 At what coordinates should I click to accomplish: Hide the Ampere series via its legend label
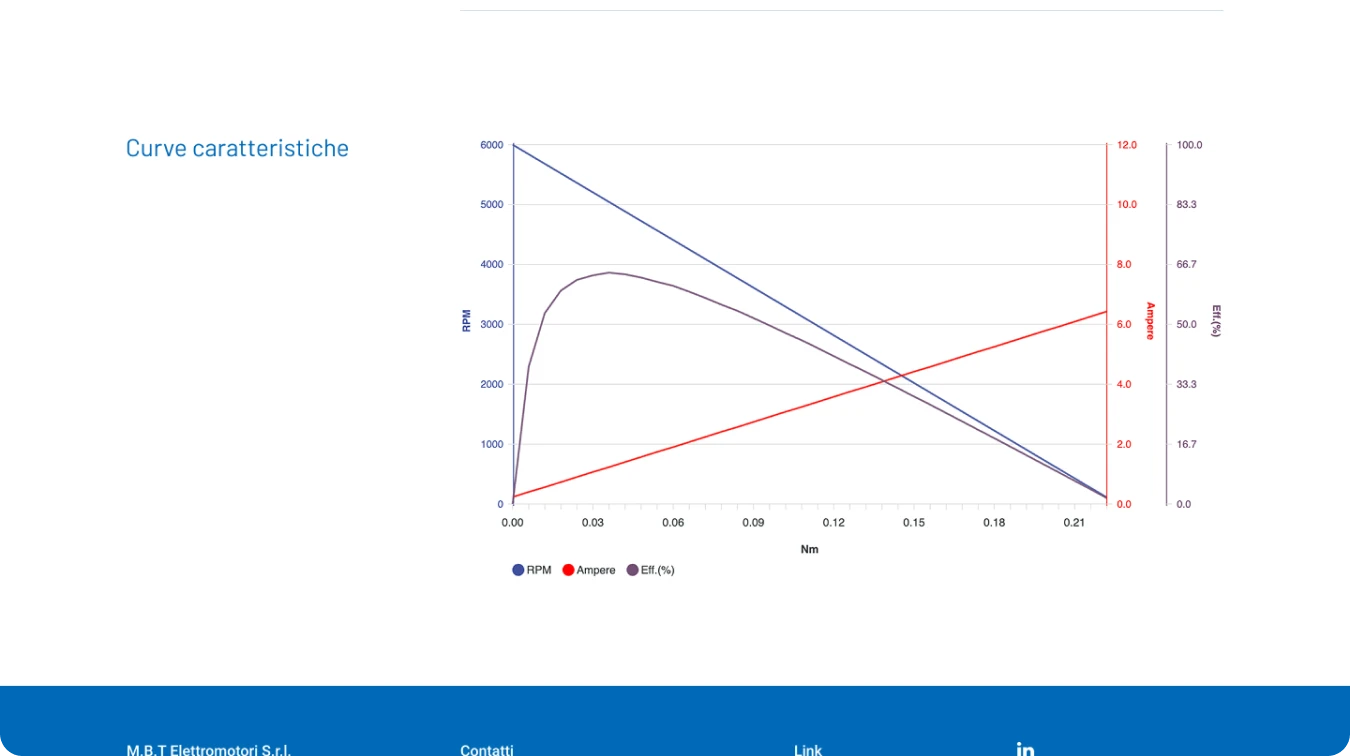click(596, 570)
